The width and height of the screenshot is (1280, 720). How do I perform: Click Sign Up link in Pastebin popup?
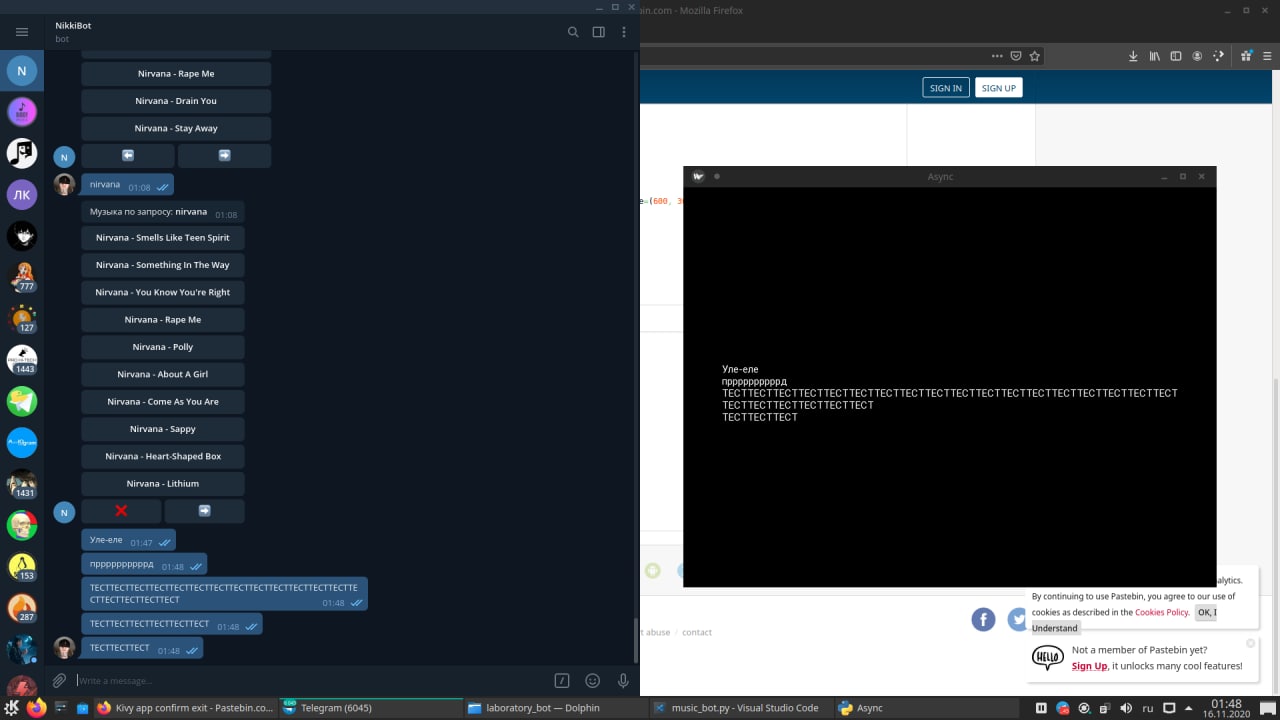point(1089,666)
